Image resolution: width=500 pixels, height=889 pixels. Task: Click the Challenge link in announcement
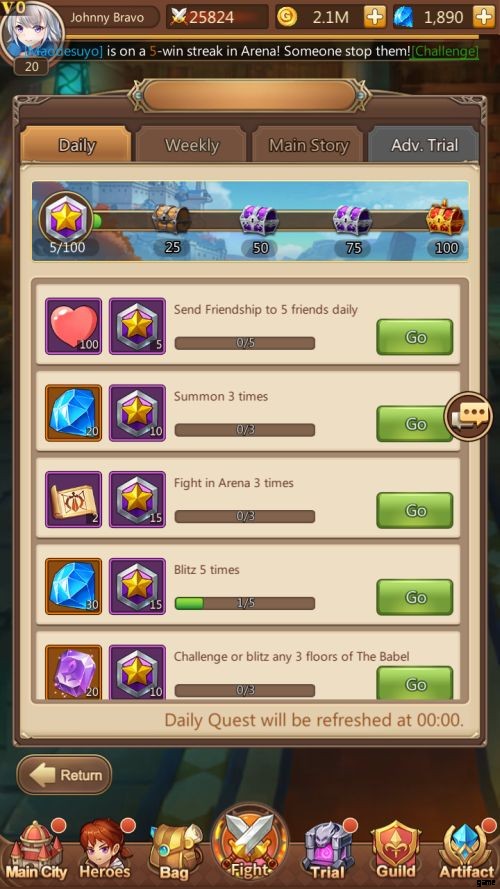click(x=444, y=51)
